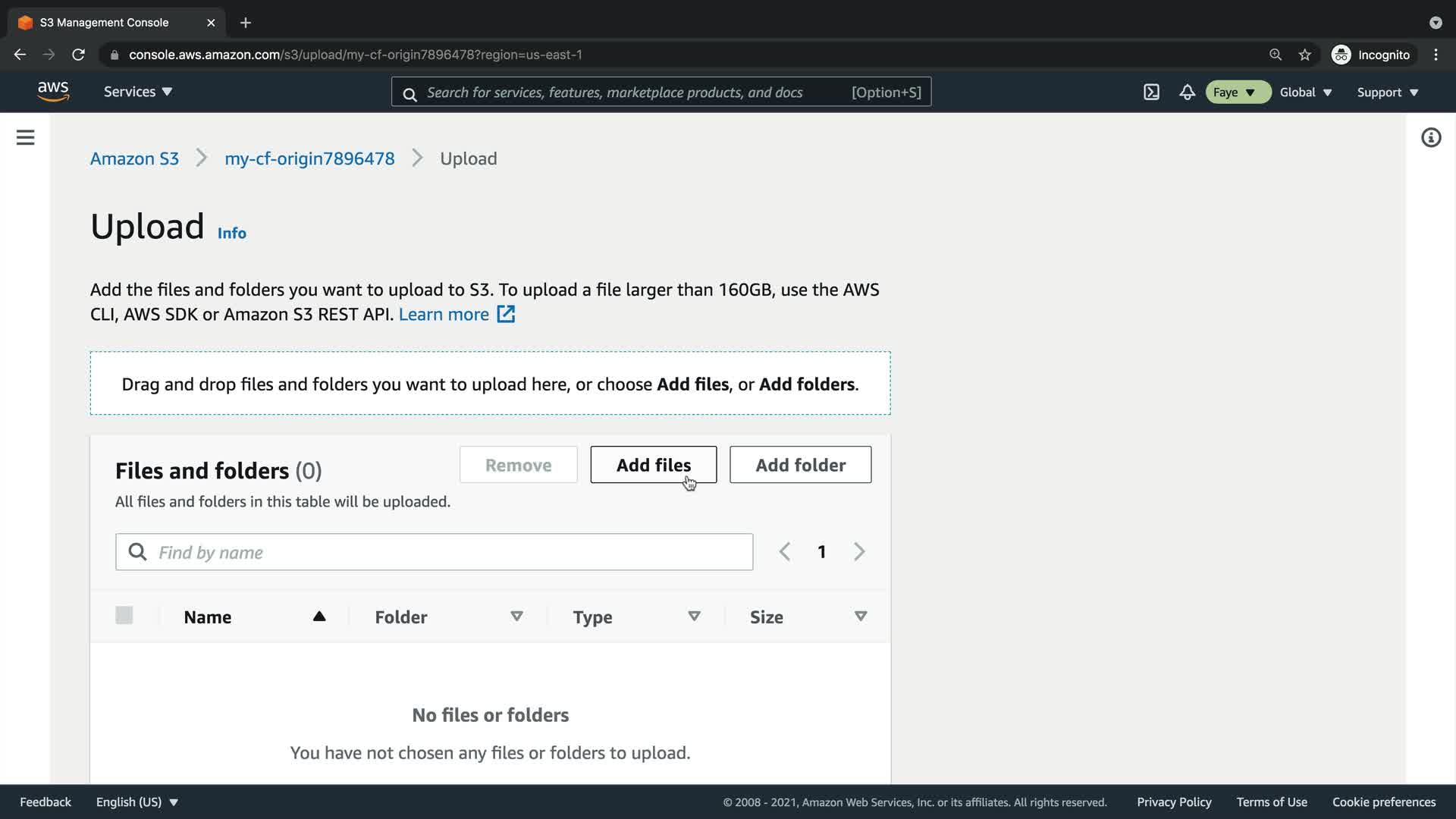Open the notifications bell
This screenshot has height=819, width=1456.
click(x=1187, y=93)
